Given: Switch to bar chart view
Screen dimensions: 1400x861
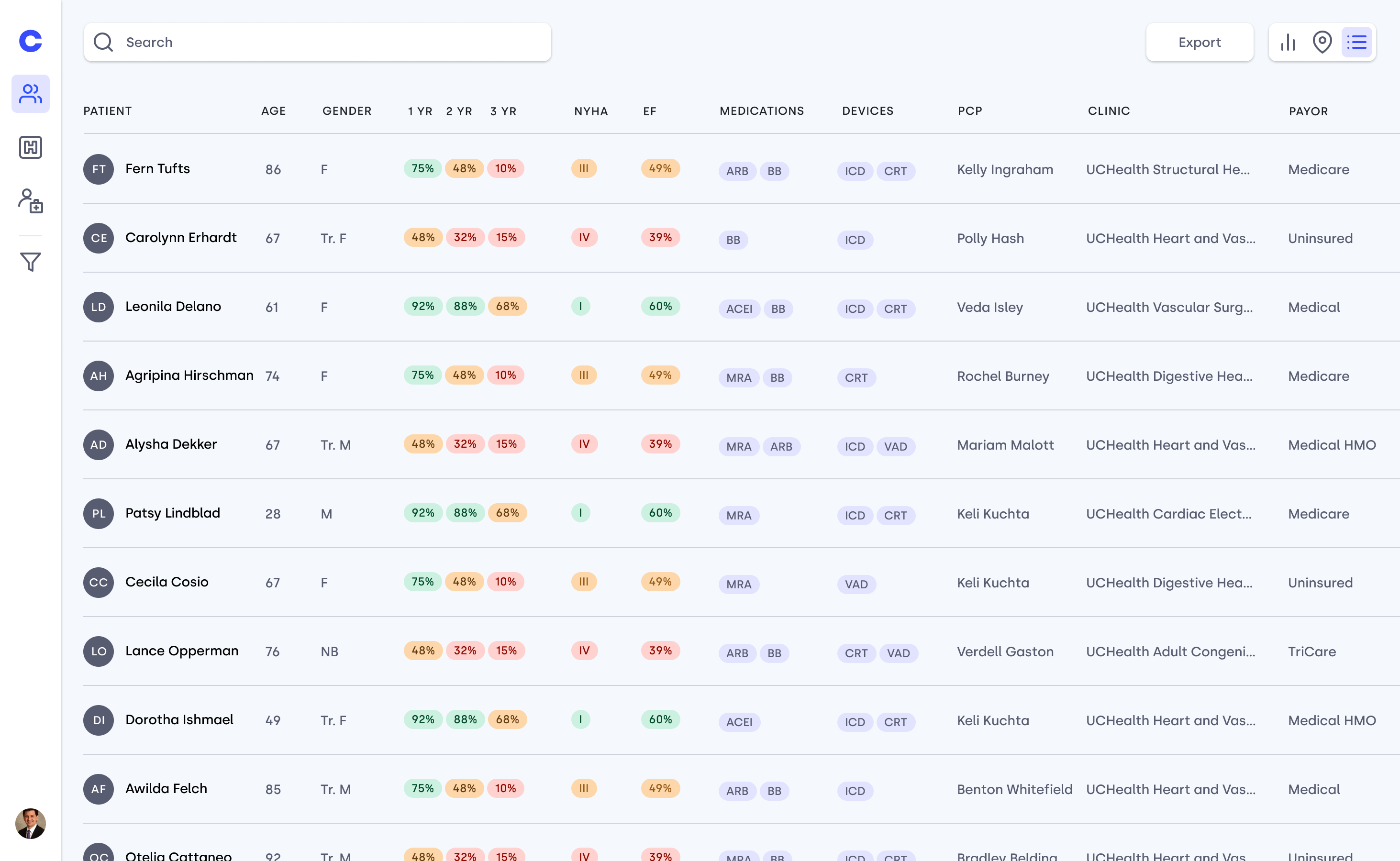Looking at the screenshot, I should click(x=1288, y=42).
